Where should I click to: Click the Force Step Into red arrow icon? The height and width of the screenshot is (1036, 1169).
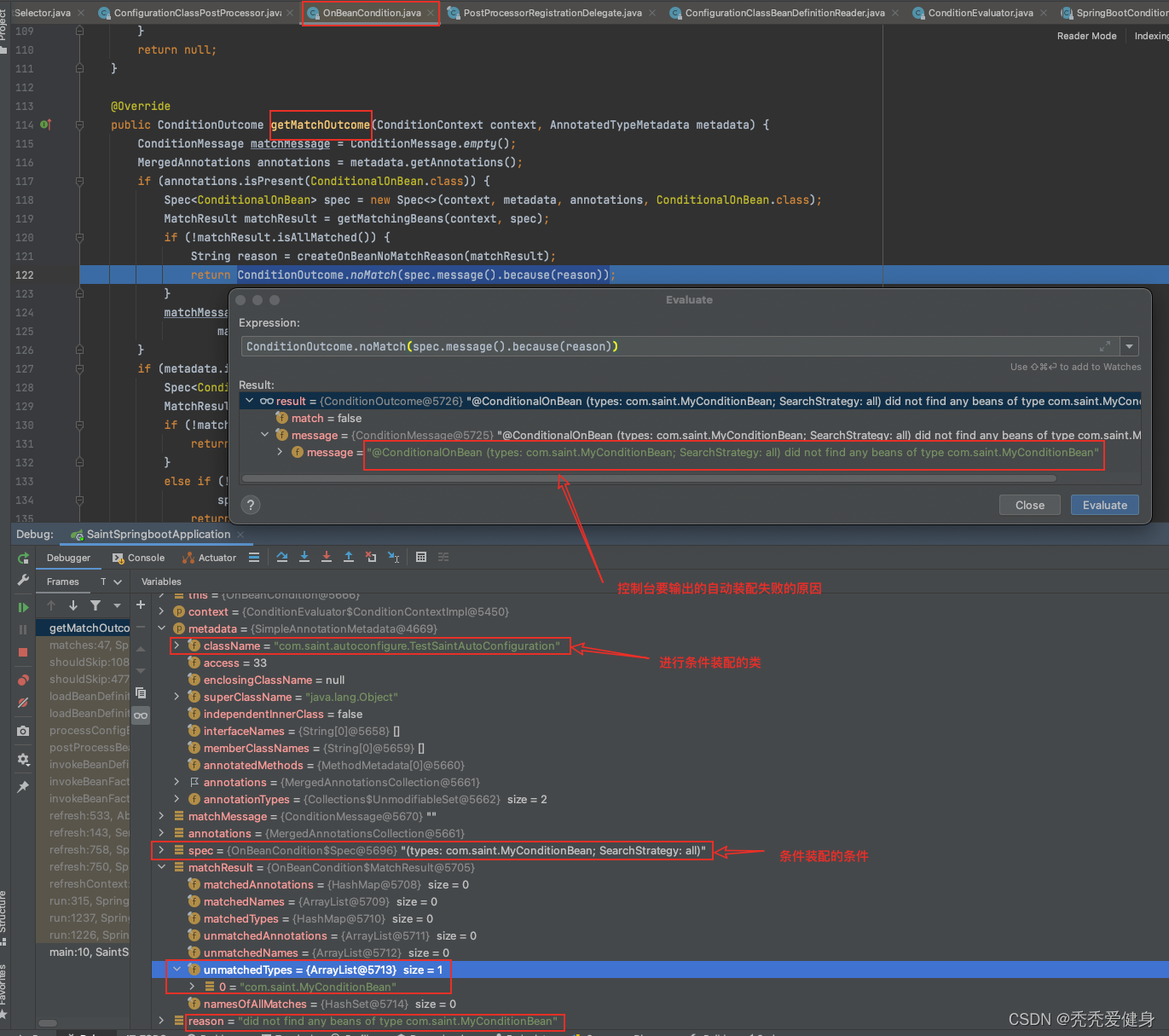point(327,557)
